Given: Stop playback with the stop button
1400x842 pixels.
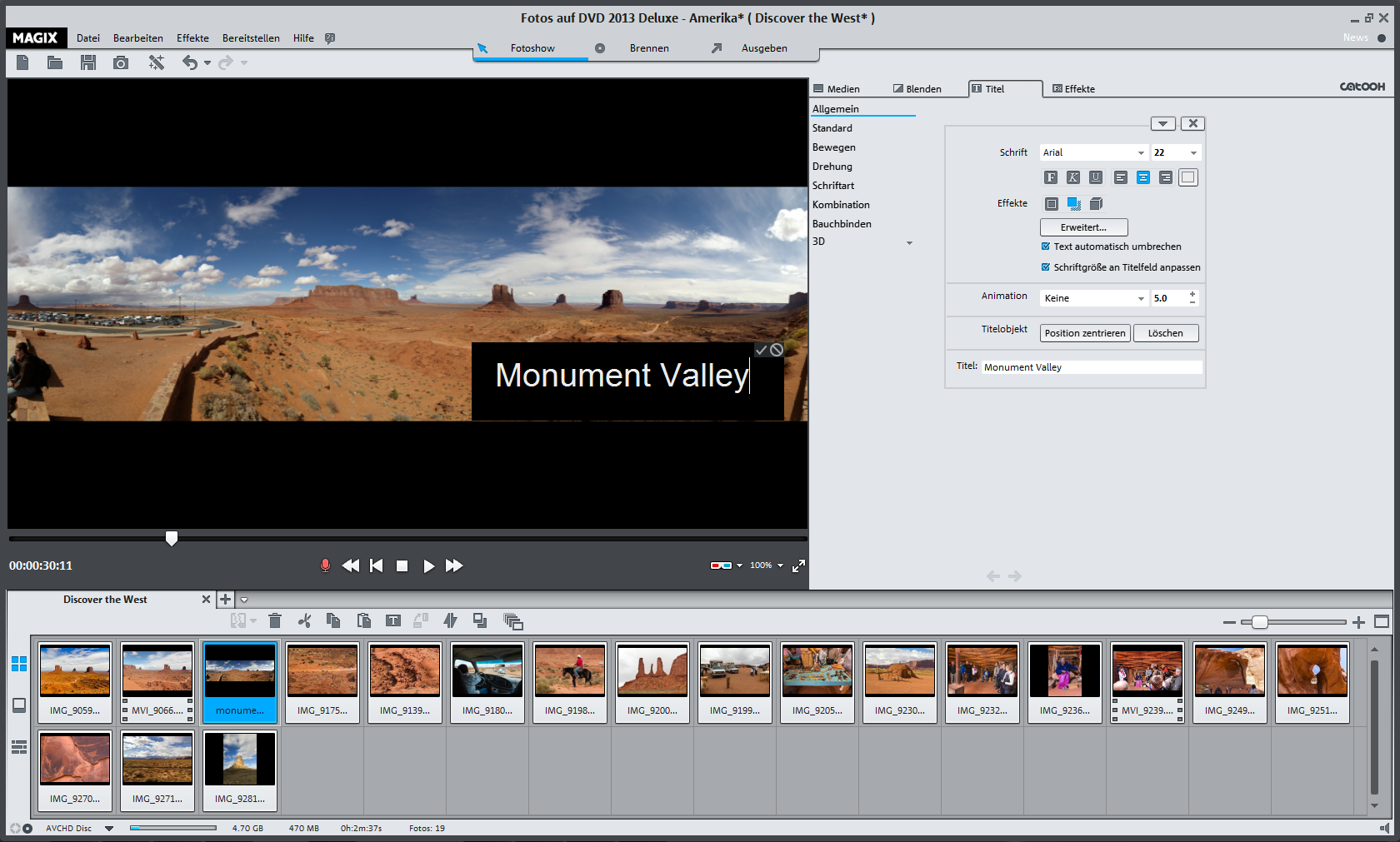Looking at the screenshot, I should point(402,565).
